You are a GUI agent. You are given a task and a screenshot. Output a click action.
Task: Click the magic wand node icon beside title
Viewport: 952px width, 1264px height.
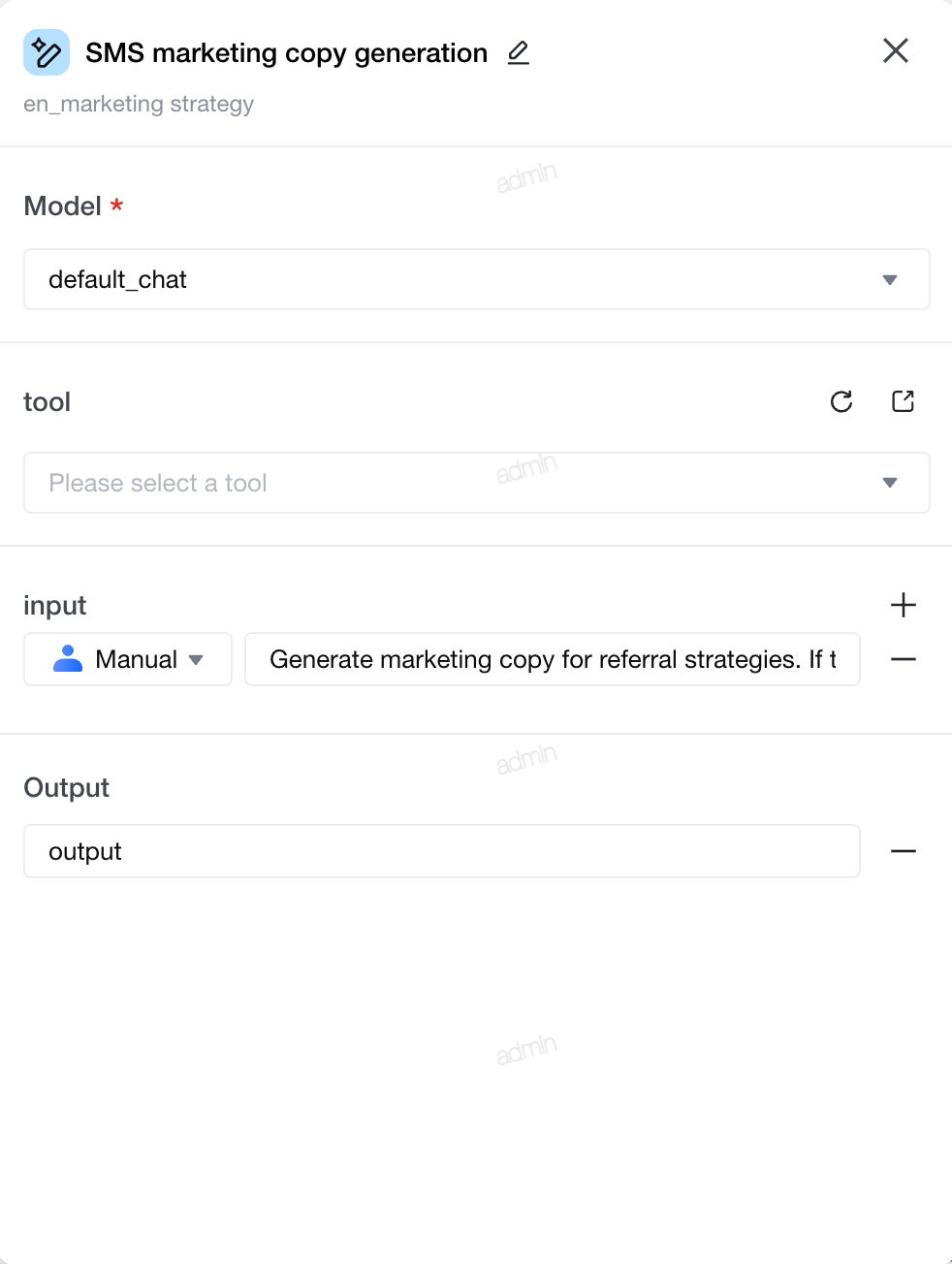47,52
